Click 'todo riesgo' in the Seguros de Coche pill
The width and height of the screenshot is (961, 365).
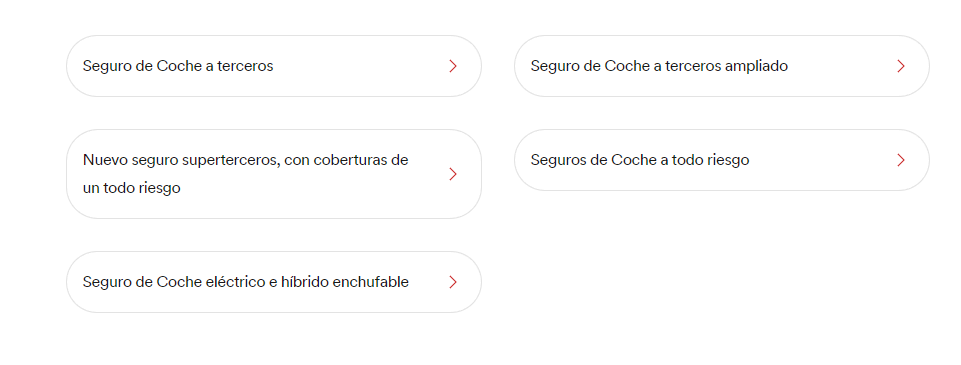tap(710, 160)
